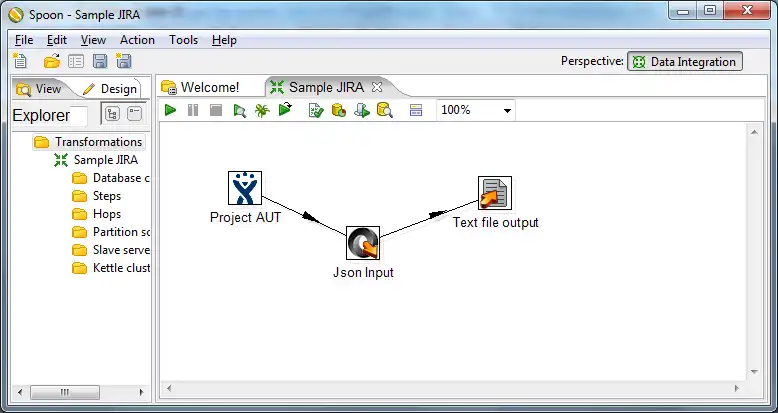Select the Json Input step icon
This screenshot has width=778, height=413.
point(363,243)
